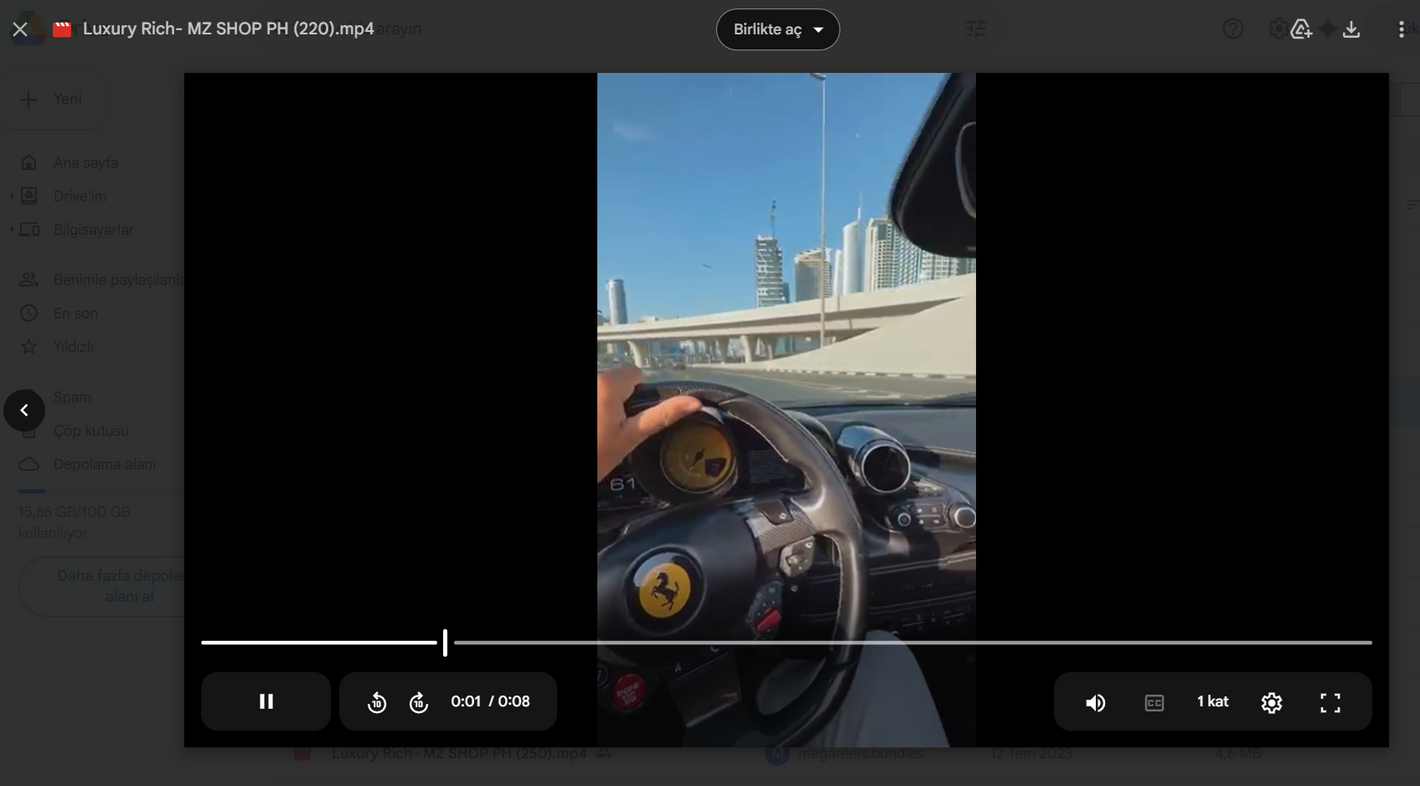The image size is (1420, 786).
Task: Pause the video playback
Action: point(266,701)
